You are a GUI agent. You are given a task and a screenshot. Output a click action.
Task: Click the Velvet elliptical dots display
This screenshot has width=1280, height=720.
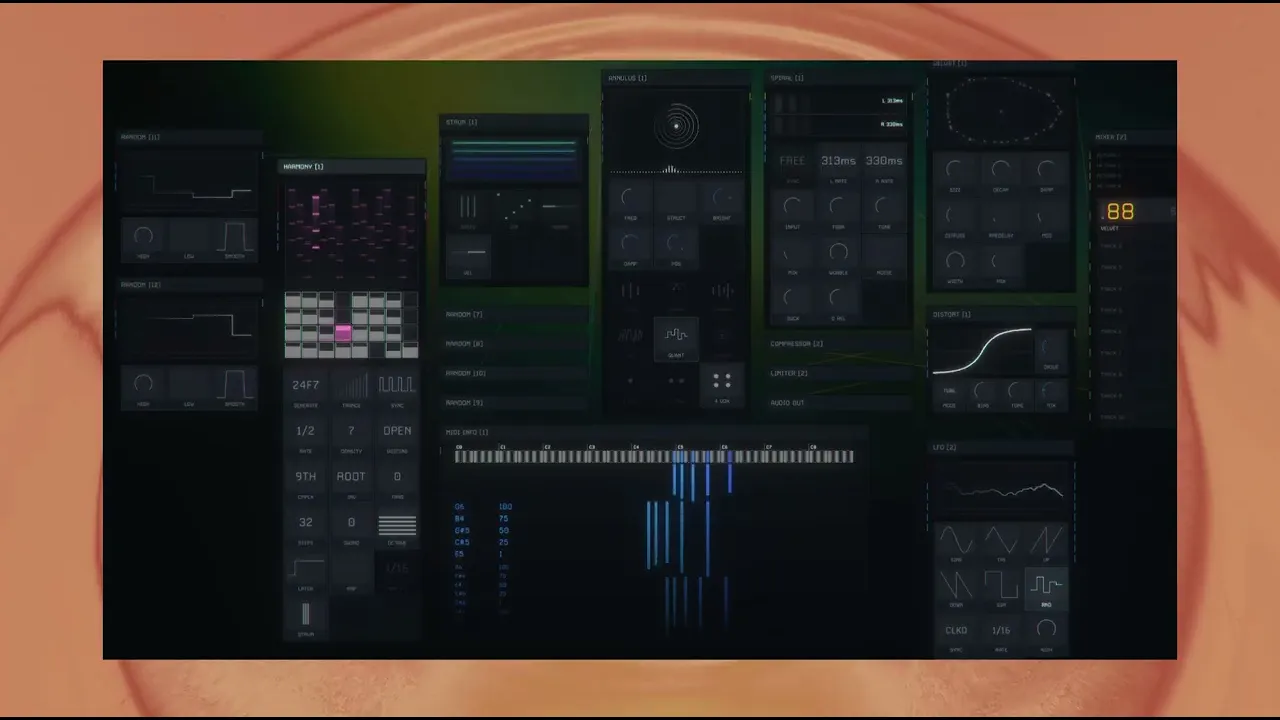point(1001,110)
